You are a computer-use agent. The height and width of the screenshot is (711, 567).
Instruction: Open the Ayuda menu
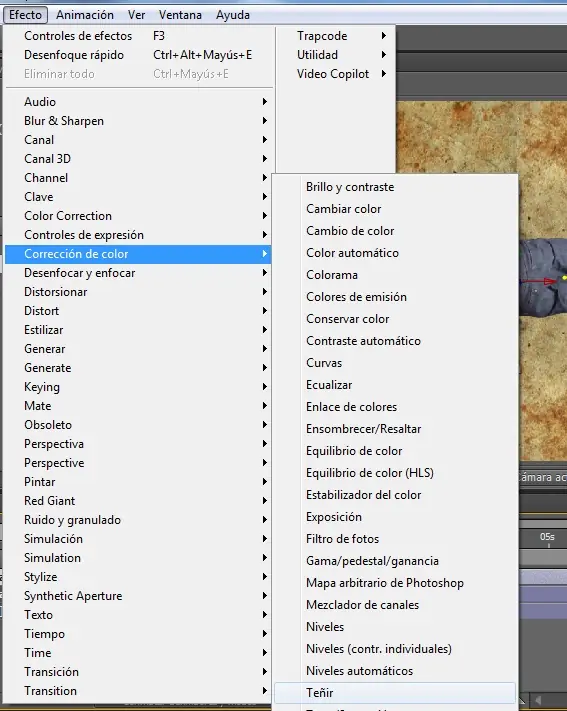pos(233,15)
